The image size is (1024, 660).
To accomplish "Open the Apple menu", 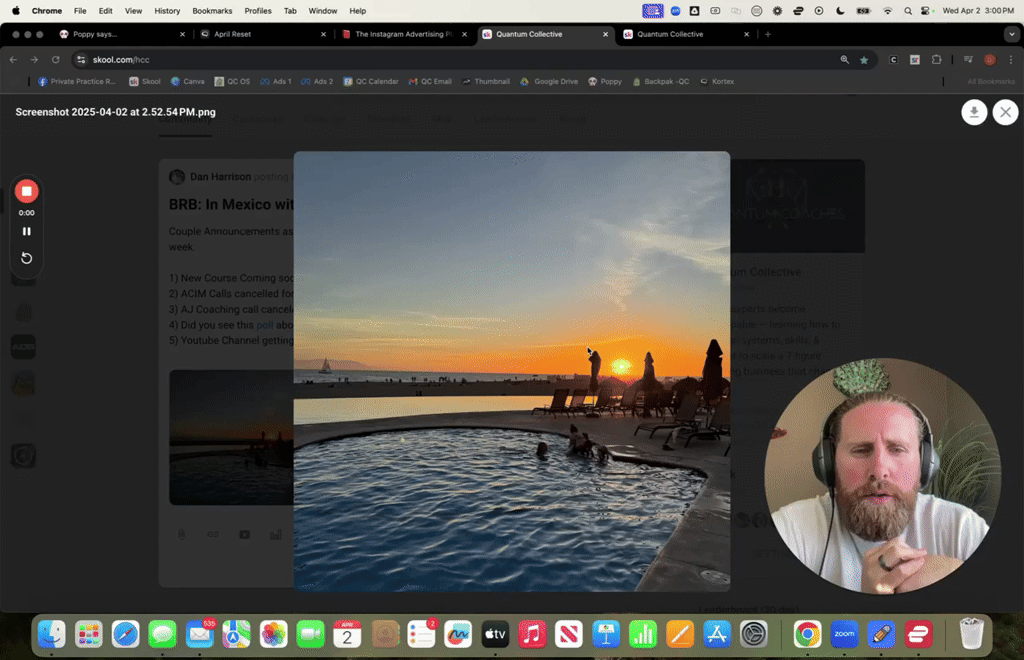I will (16, 10).
